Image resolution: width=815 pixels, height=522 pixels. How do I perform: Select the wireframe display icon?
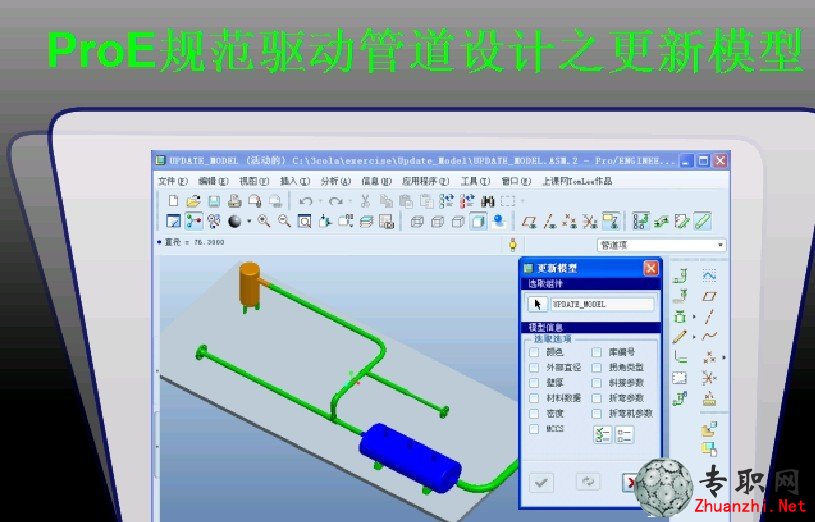point(417,222)
